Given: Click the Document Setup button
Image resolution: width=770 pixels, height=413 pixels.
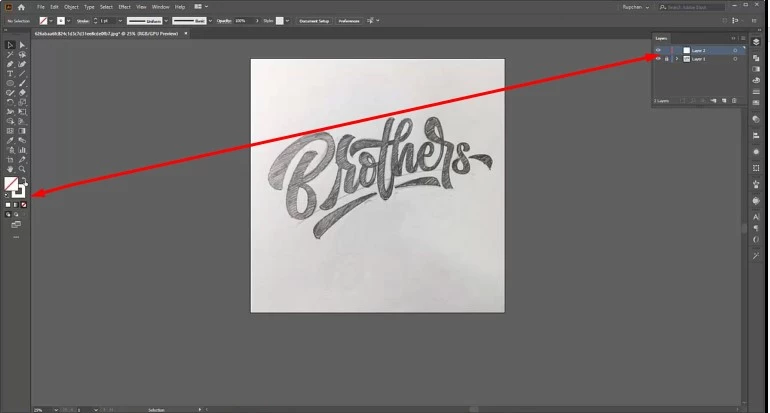Looking at the screenshot, I should pos(314,21).
